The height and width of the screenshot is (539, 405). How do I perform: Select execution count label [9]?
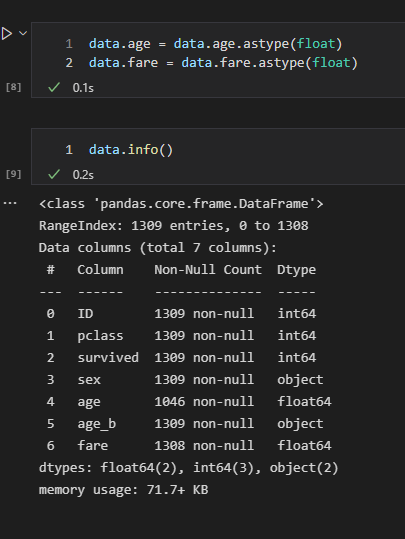13,174
